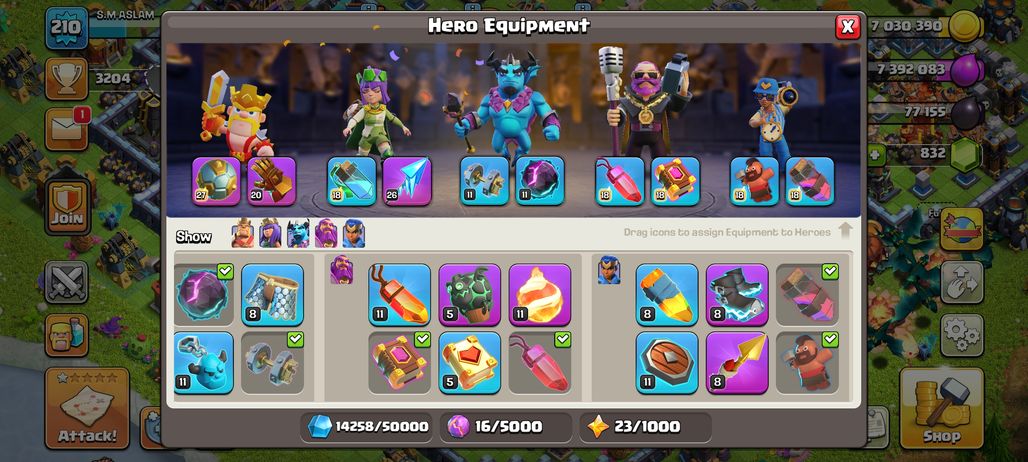Close the Hero Equipment window
The image size is (1028, 462).
pos(847,27)
